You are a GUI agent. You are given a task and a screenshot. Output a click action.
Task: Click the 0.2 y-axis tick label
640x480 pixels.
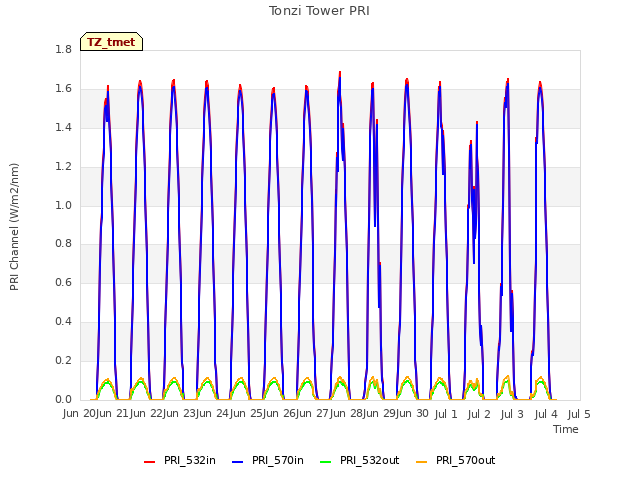tap(63, 360)
